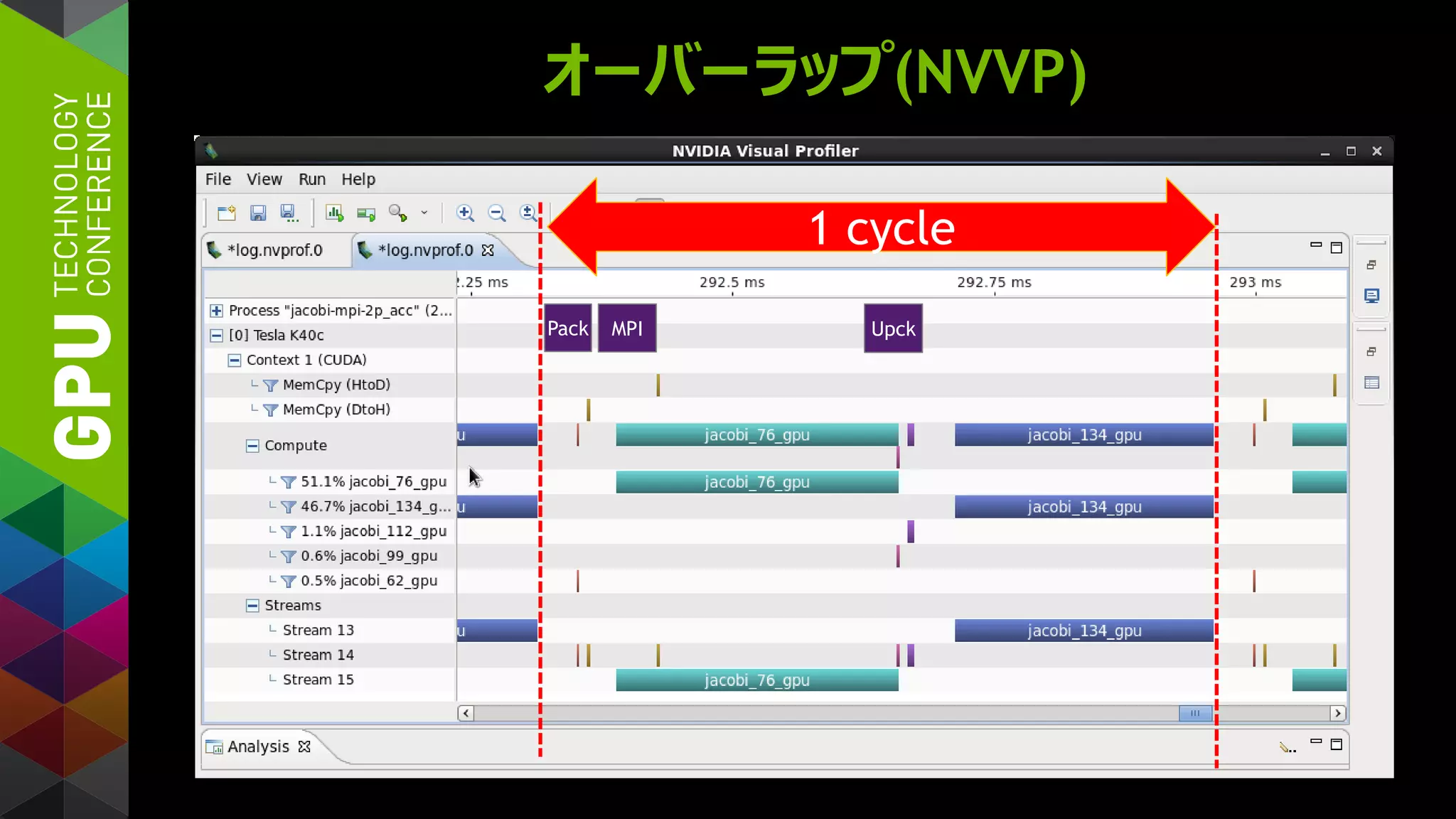Zoom in on the timeline

465,213
